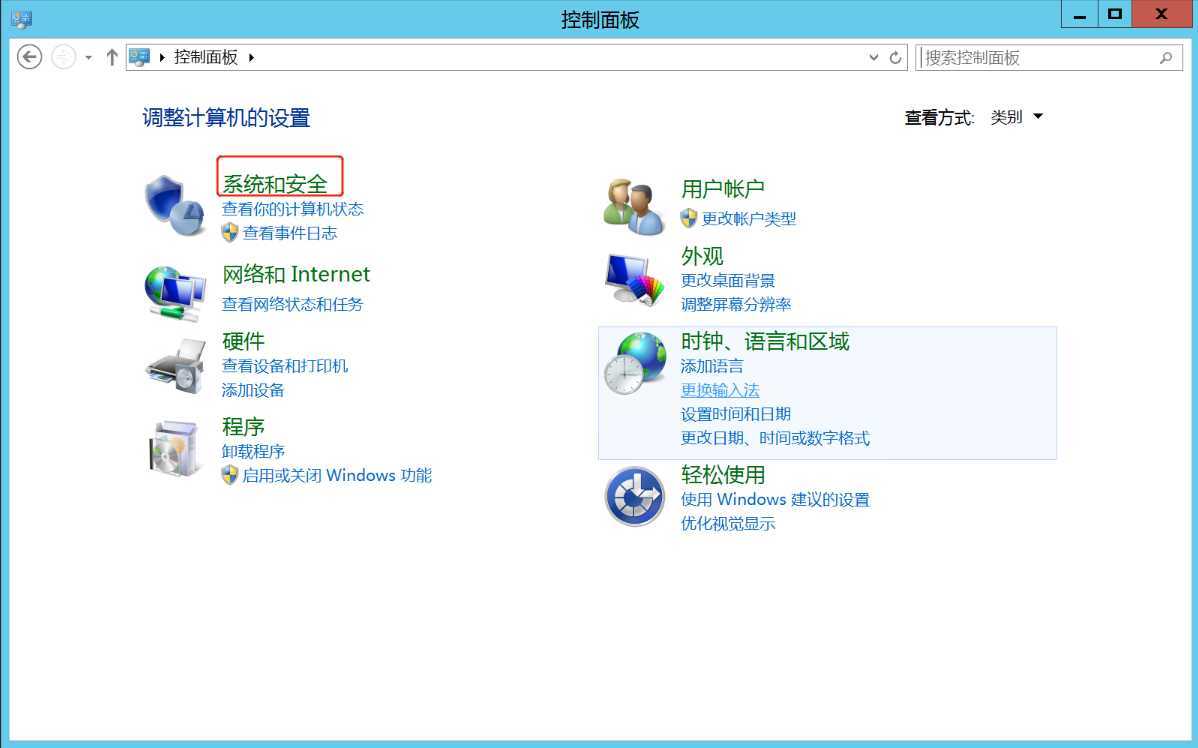Select the 控制面板 breadcrumb item

tap(206, 57)
